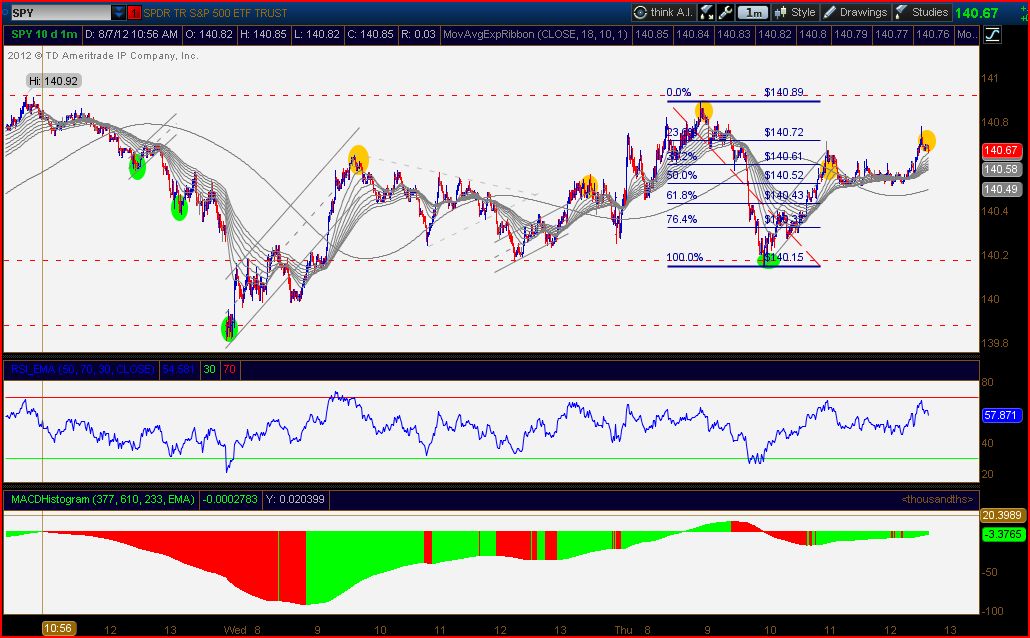Open the Drawings menu
1030x638 pixels.
(855, 12)
